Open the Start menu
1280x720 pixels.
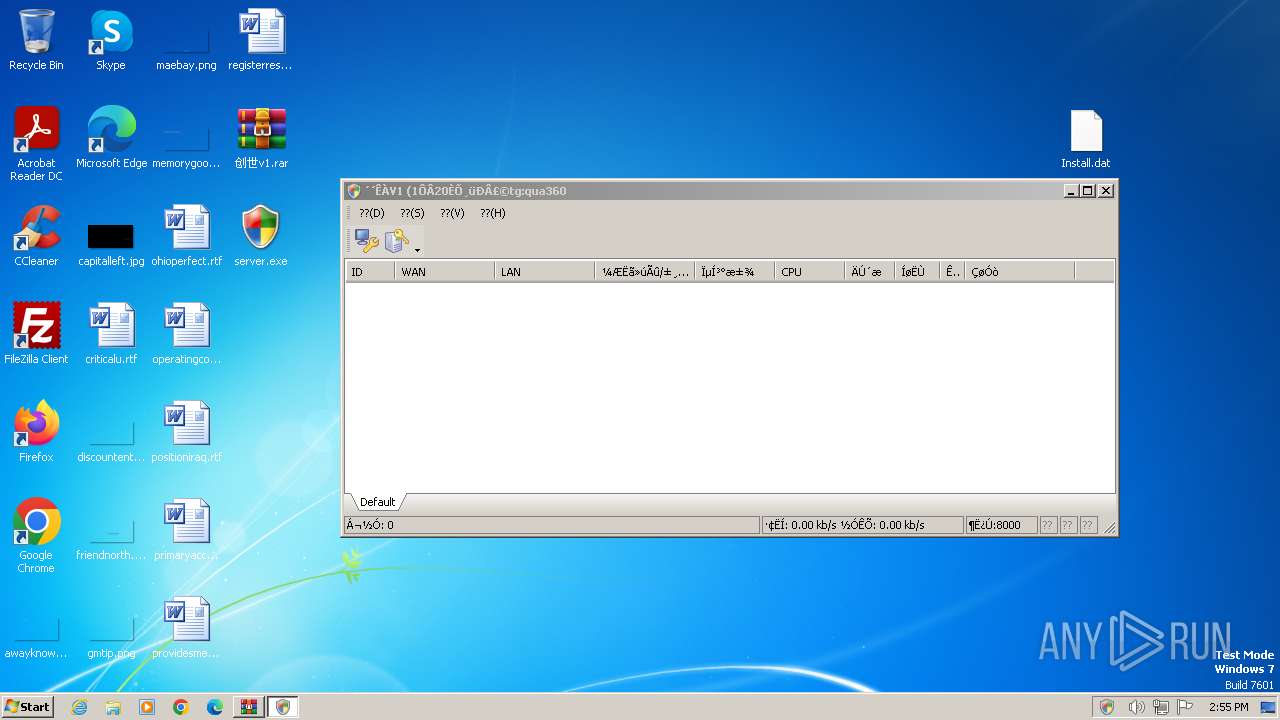coord(28,707)
